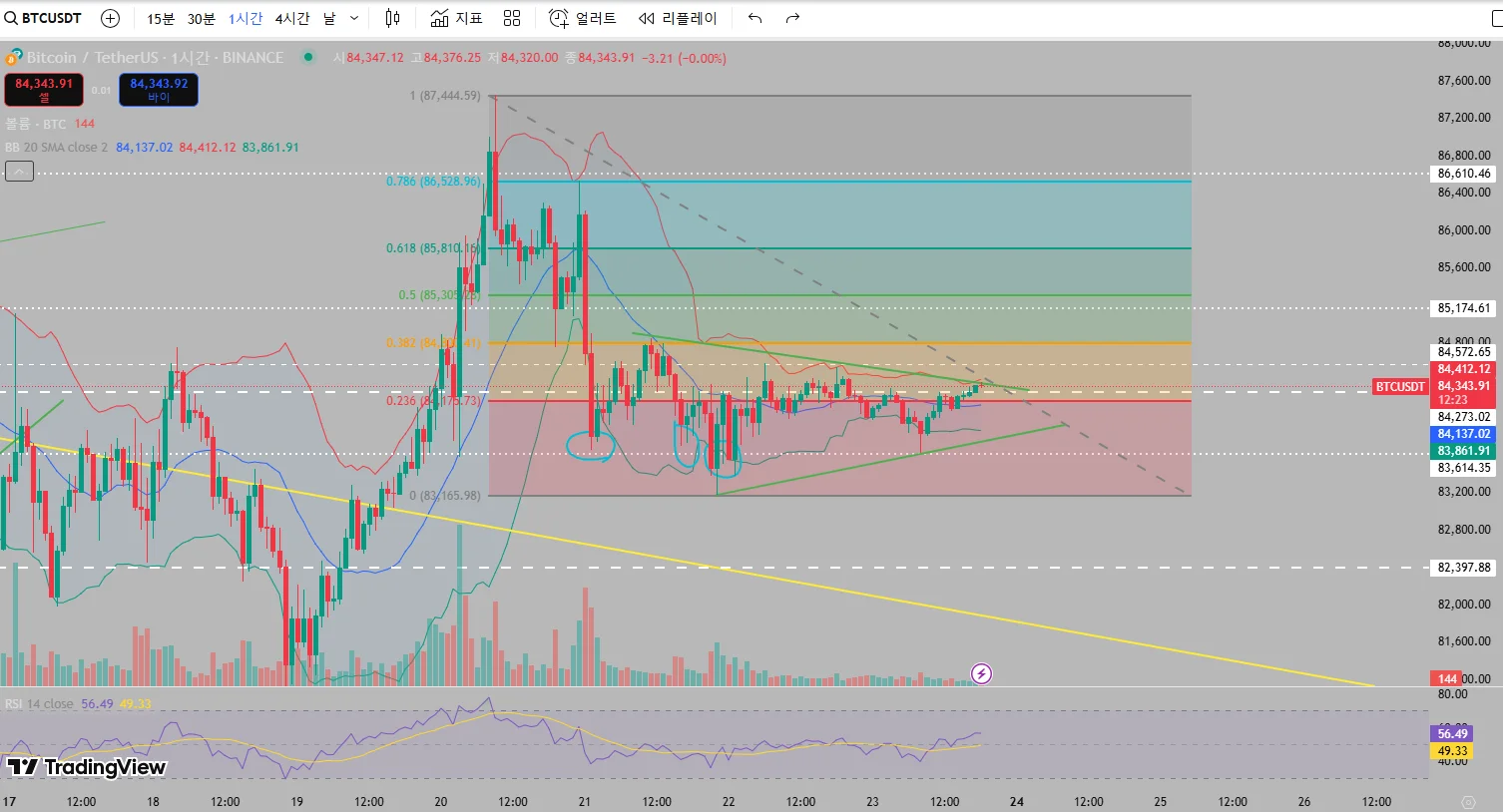Add symbol with the plus circle icon

pos(111,18)
